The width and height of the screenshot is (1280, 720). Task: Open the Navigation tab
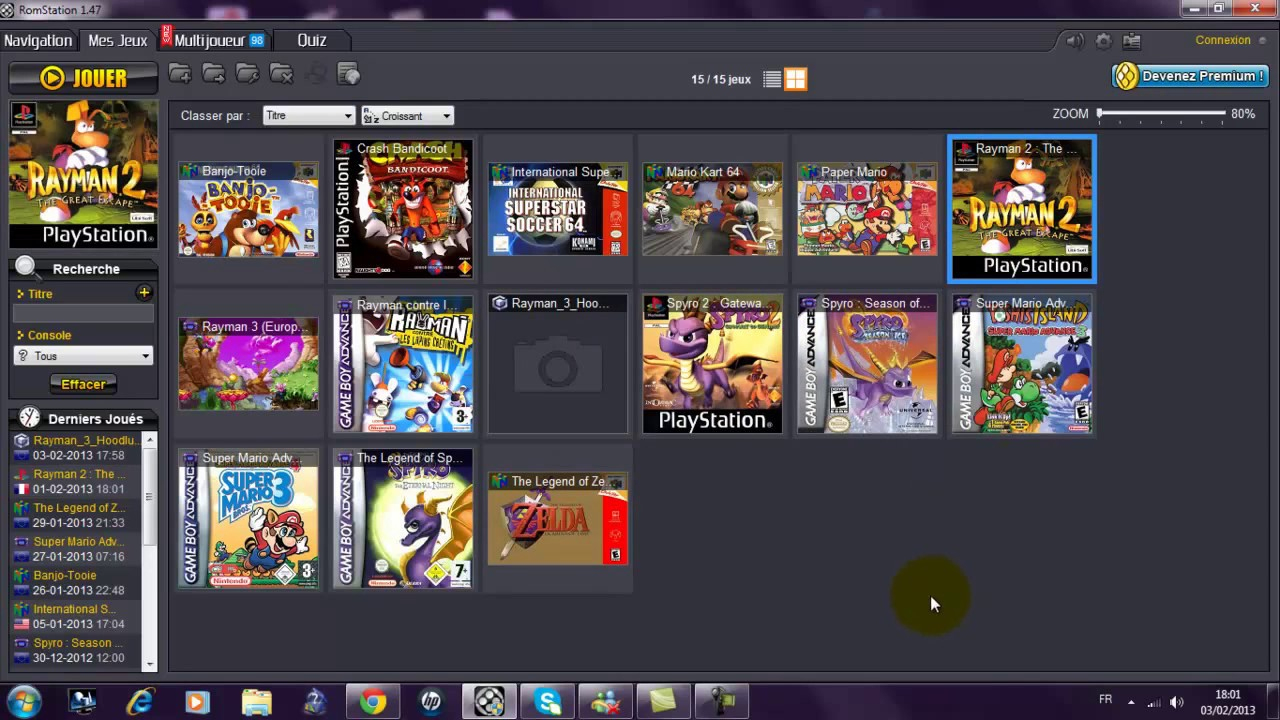(38, 40)
